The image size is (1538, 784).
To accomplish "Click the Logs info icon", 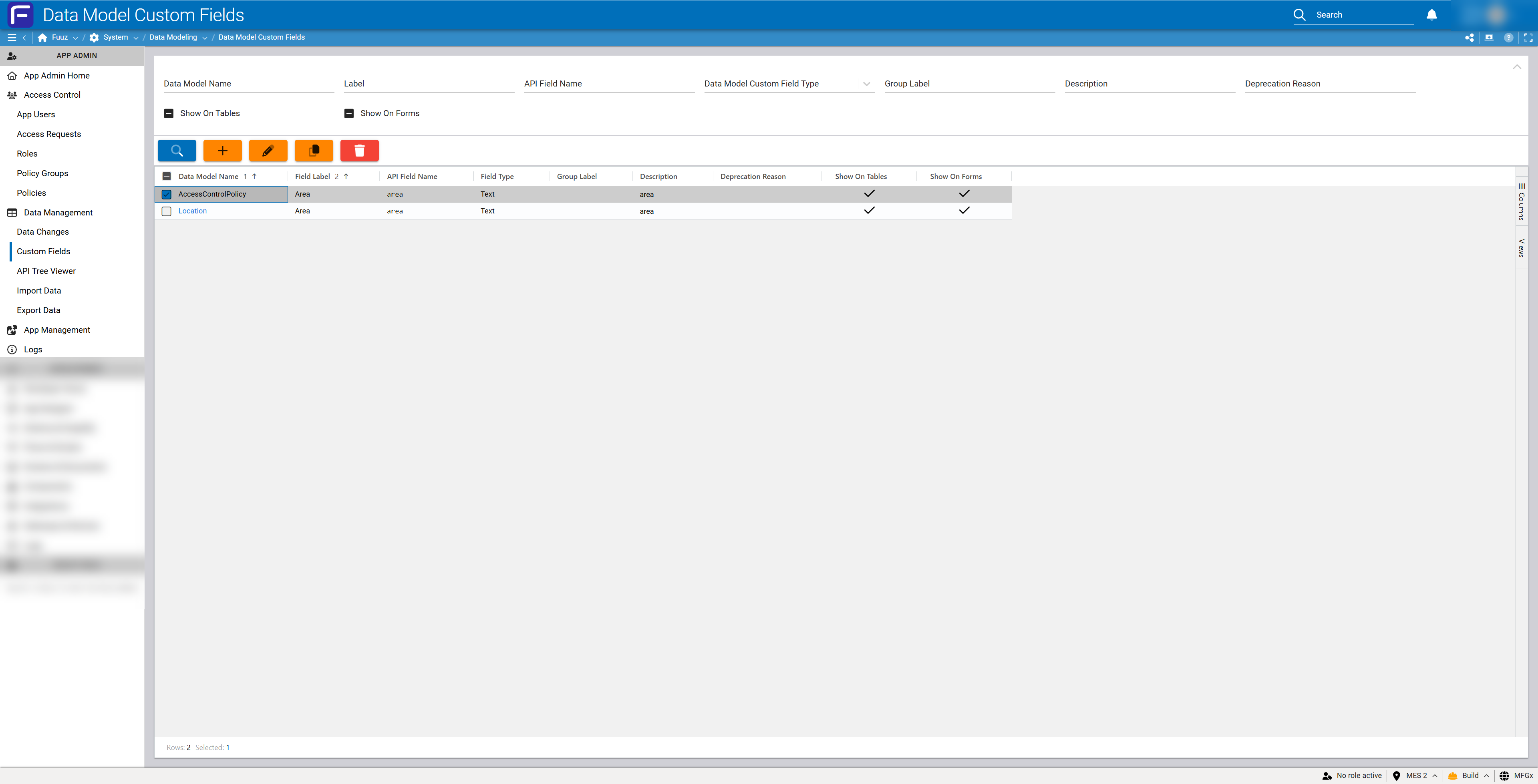I will (12, 349).
